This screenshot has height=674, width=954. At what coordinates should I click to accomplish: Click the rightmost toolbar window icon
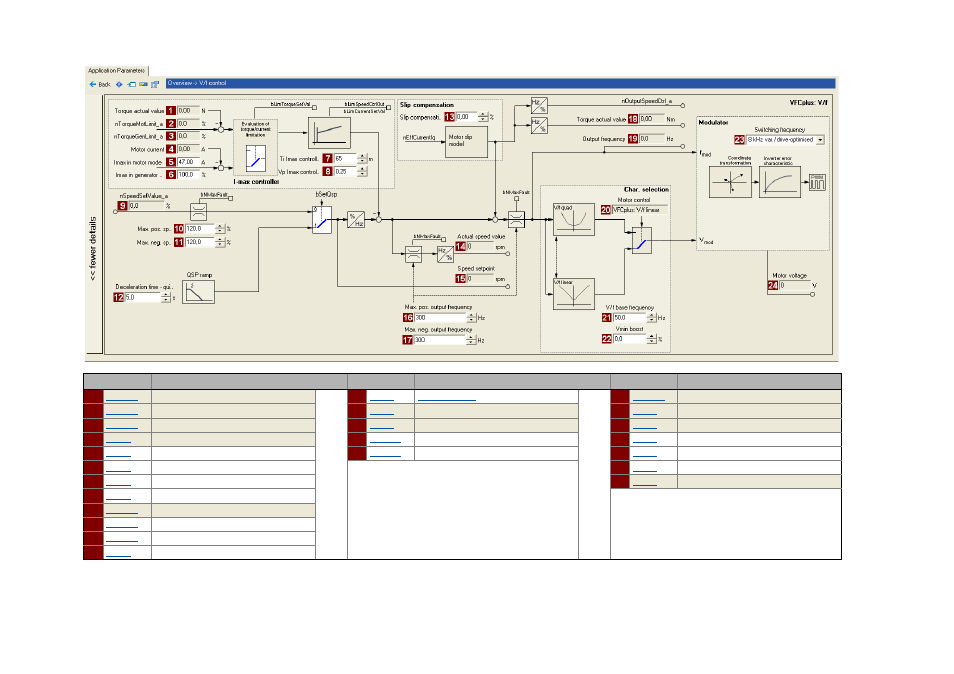tap(155, 85)
